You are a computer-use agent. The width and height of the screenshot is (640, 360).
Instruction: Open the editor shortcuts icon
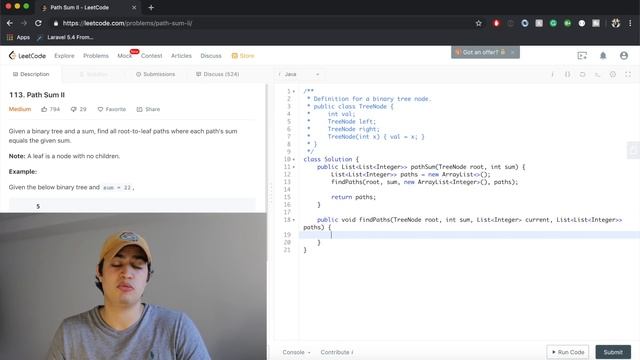(x=598, y=74)
